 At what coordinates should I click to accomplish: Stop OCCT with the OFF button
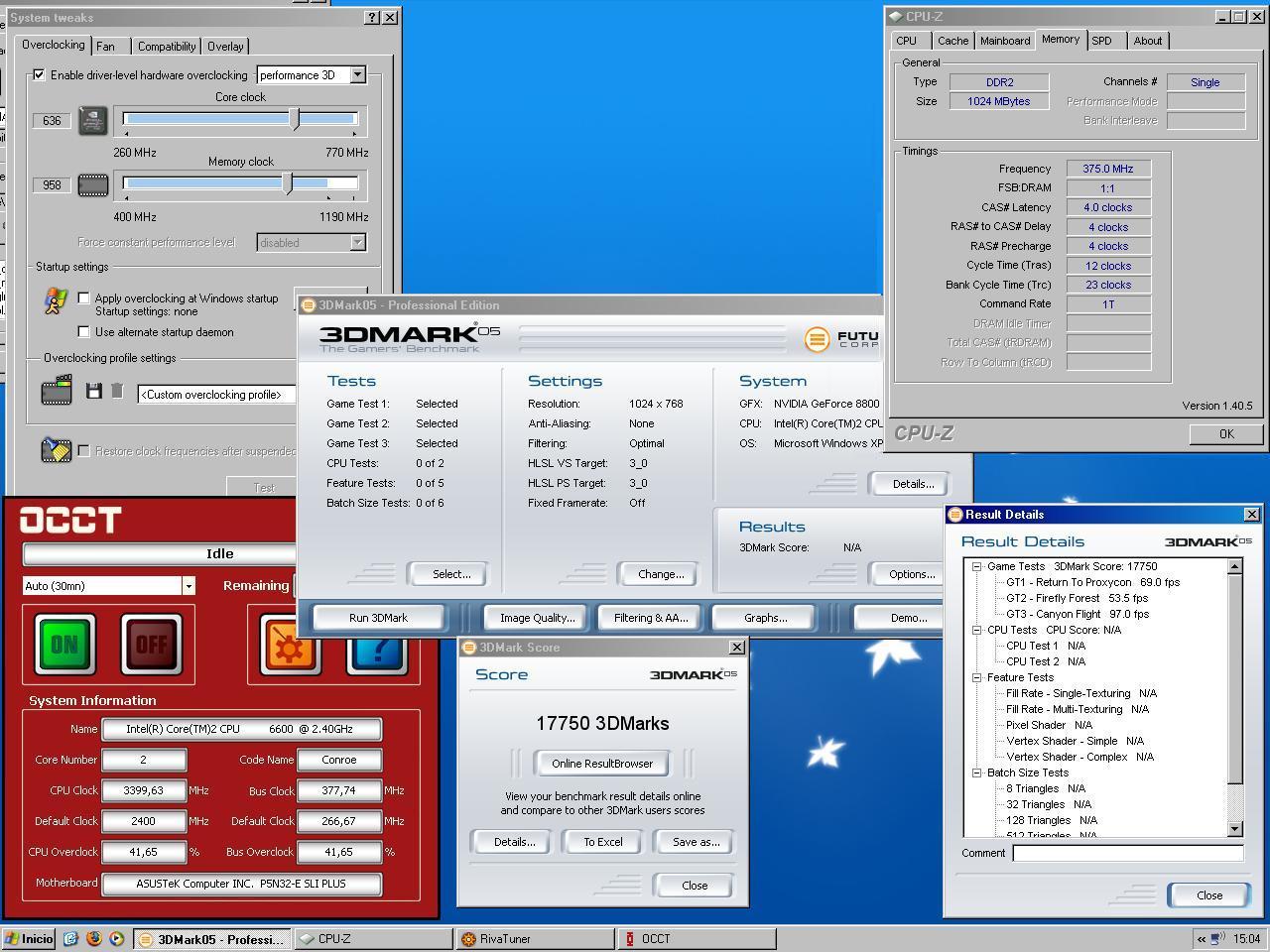152,645
